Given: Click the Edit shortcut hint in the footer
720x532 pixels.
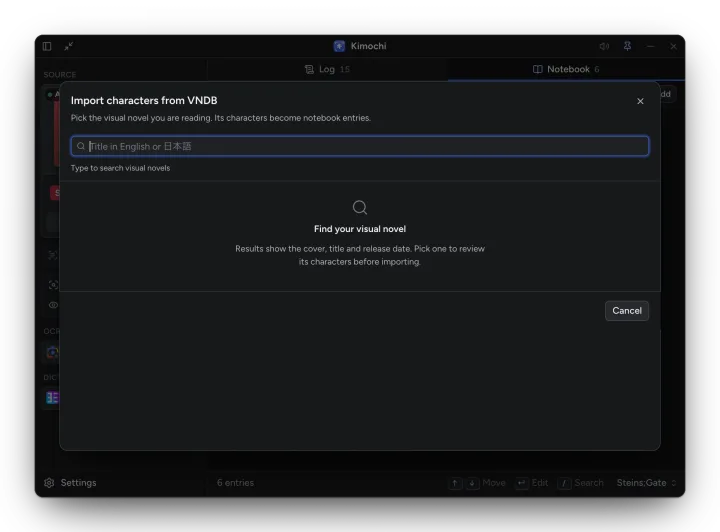Looking at the screenshot, I should click(532, 483).
